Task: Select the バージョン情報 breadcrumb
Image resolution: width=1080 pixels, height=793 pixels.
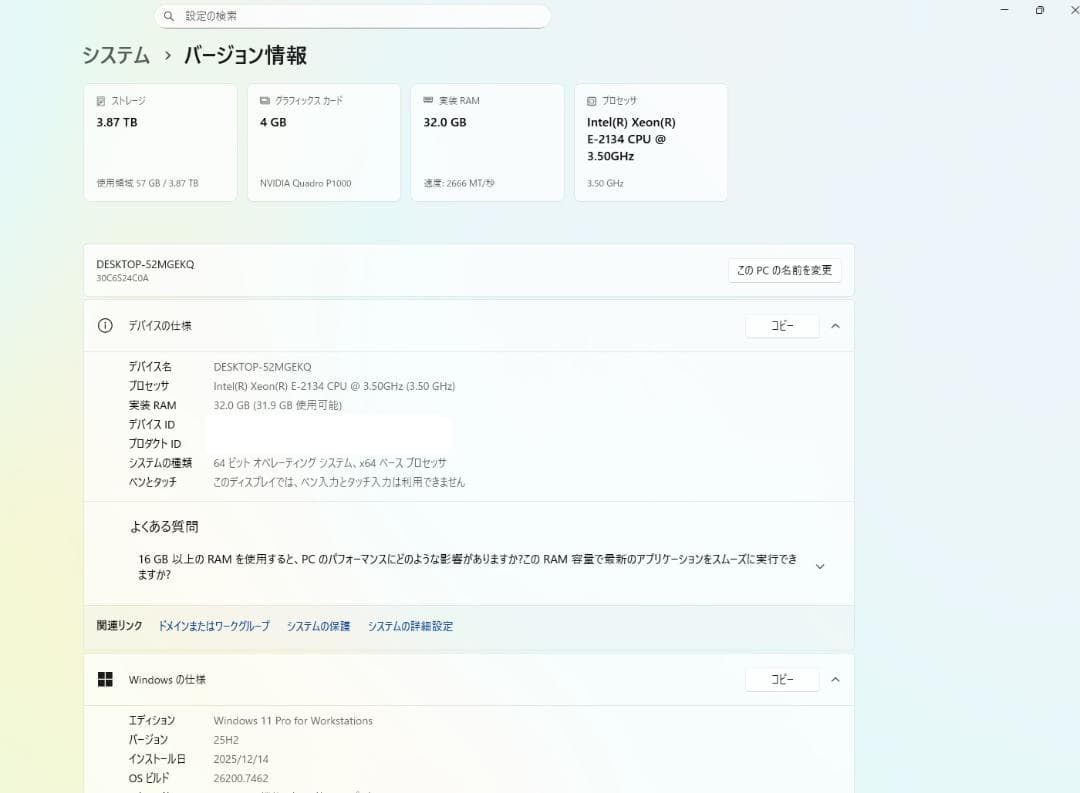Action: coord(243,56)
